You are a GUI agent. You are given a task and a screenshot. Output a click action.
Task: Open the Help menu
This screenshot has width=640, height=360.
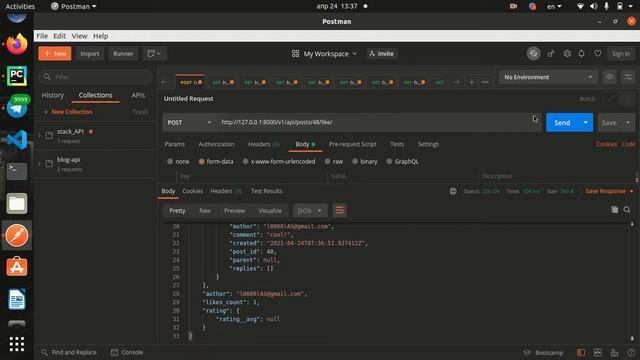[x=100, y=36]
